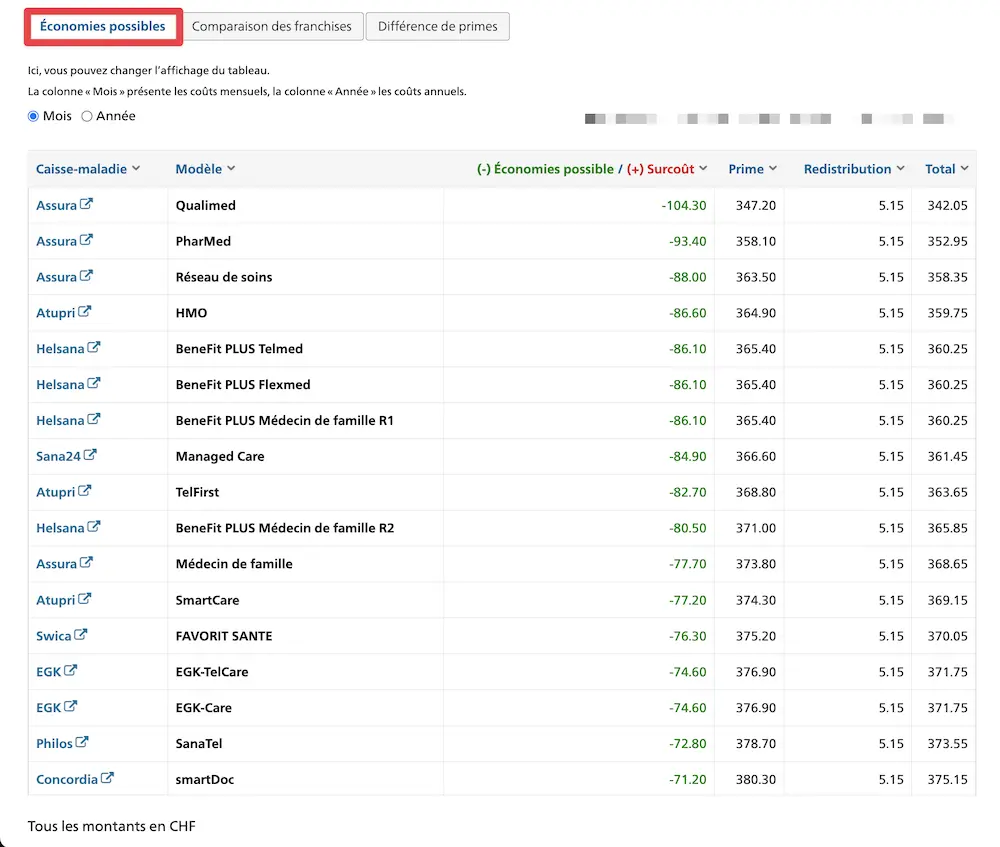This screenshot has height=847, width=1000.
Task: Switch to Comparaison des franchises tab
Action: point(272,26)
